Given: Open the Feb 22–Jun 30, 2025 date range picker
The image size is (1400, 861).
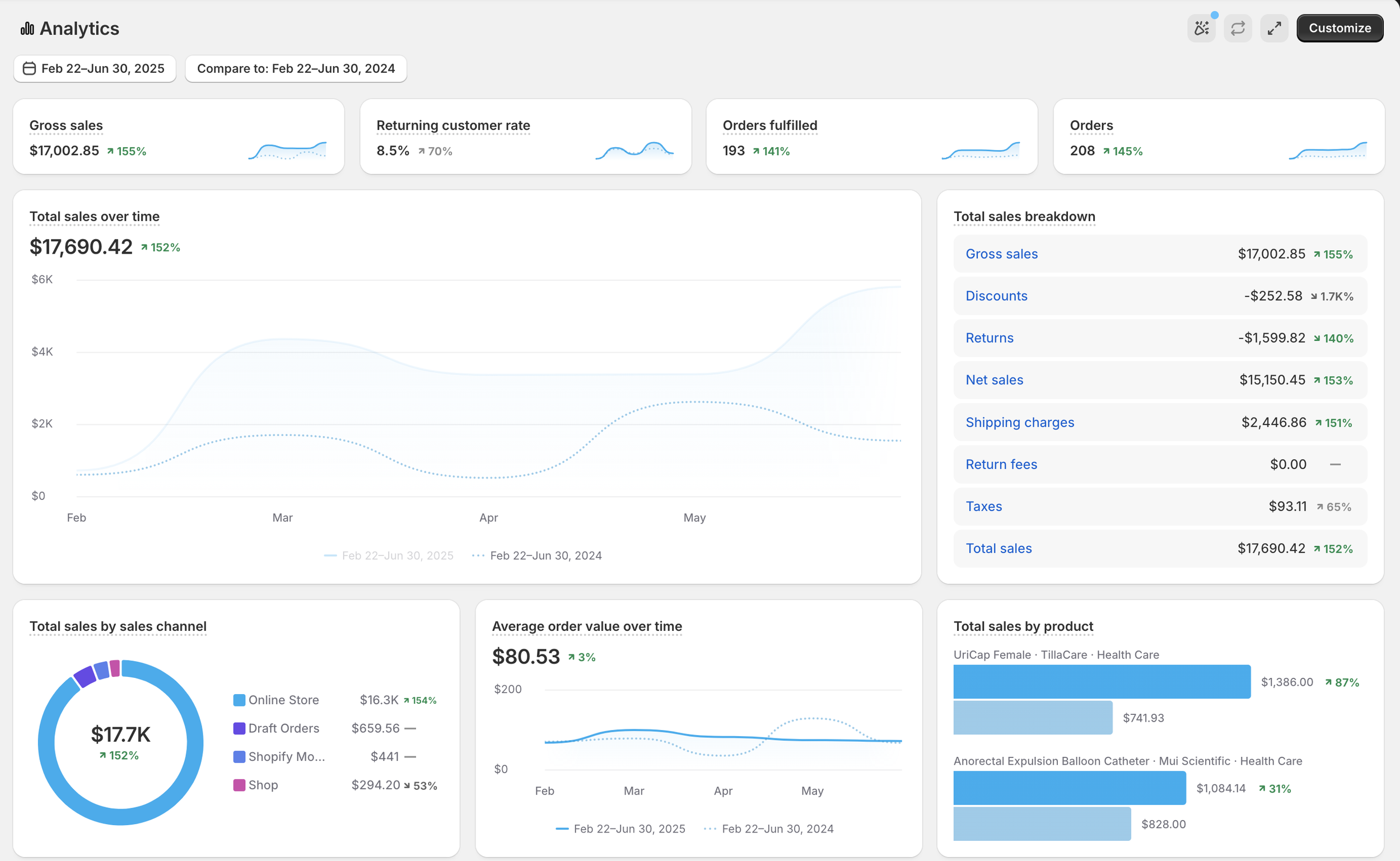Looking at the screenshot, I should tap(95, 69).
